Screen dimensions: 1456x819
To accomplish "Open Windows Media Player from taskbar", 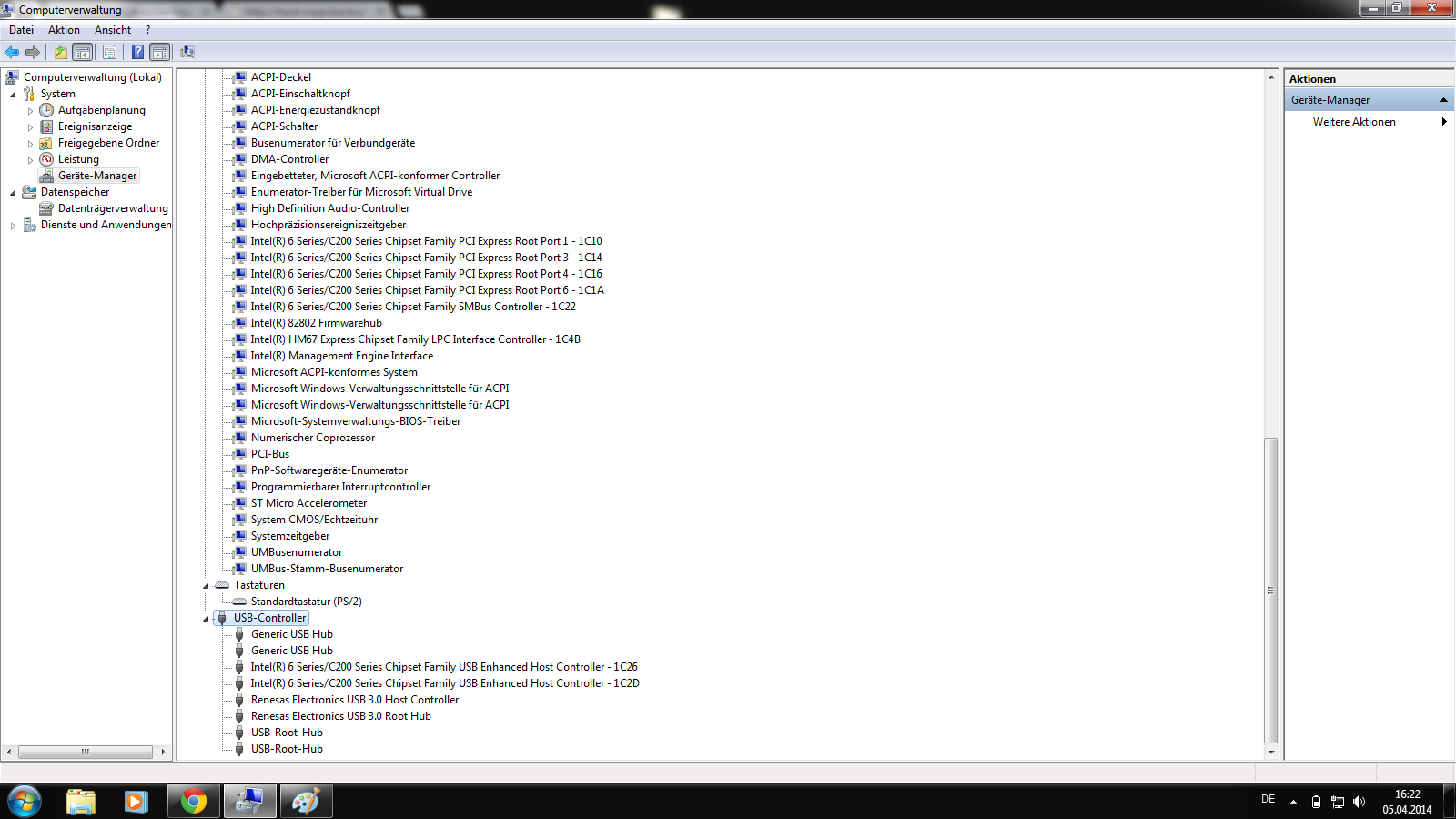I will [x=136, y=801].
